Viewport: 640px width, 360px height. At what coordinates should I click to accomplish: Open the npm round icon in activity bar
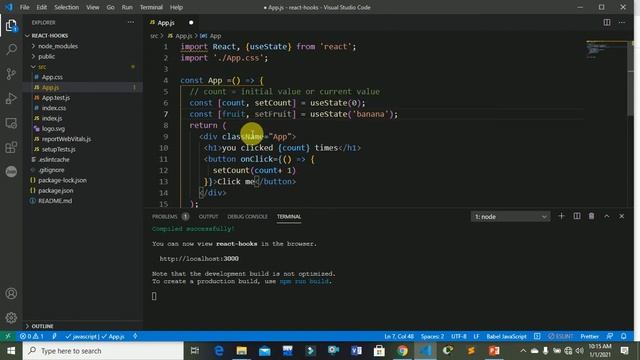coord(11,171)
